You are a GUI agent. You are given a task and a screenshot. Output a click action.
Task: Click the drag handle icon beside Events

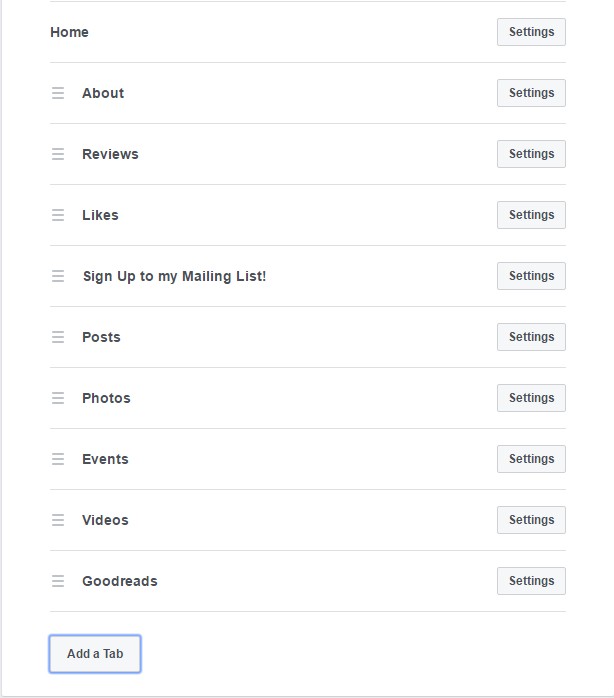point(58,459)
